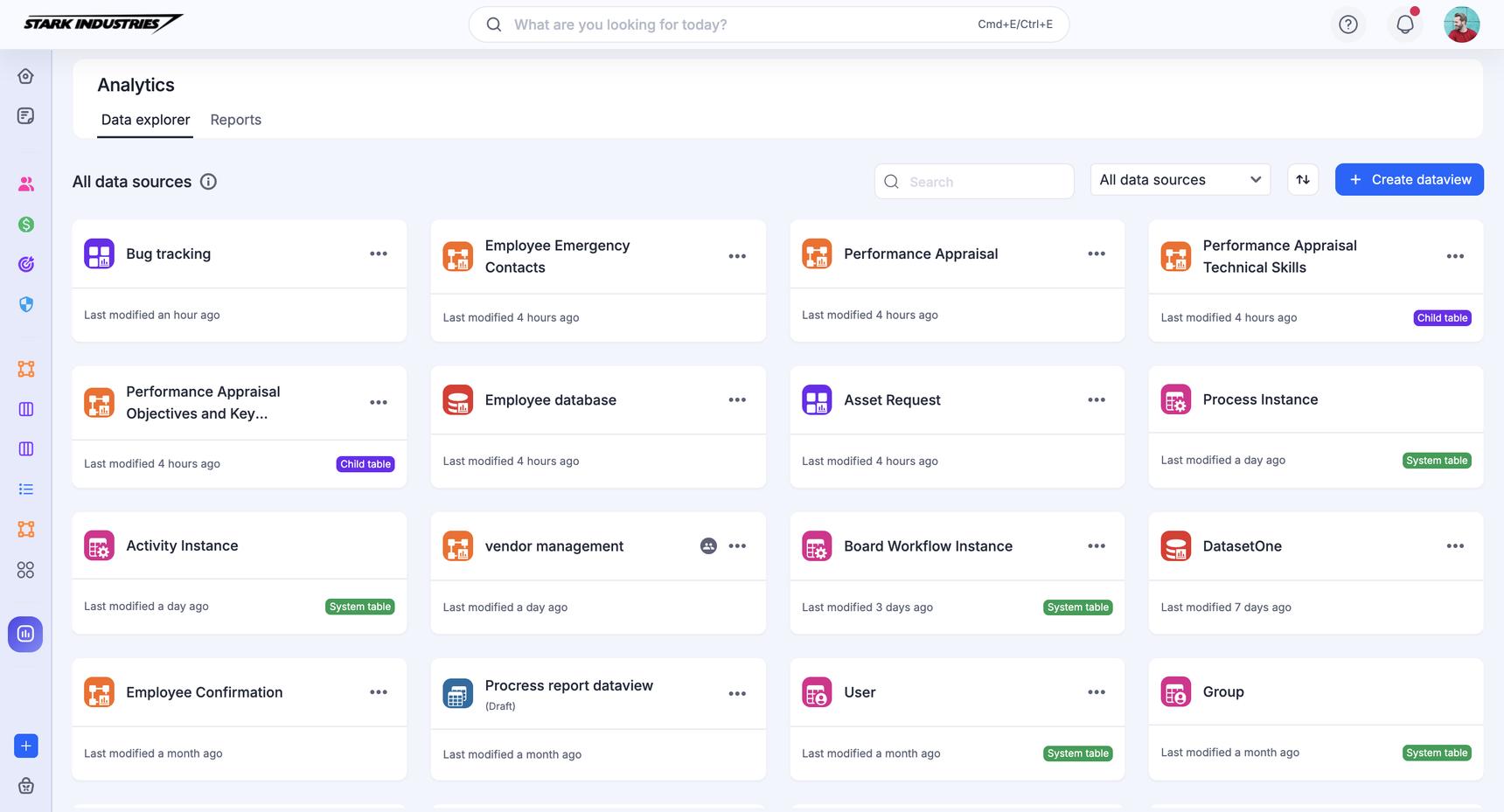
Task: Open the Performance Appraisal data source
Action: [920, 254]
